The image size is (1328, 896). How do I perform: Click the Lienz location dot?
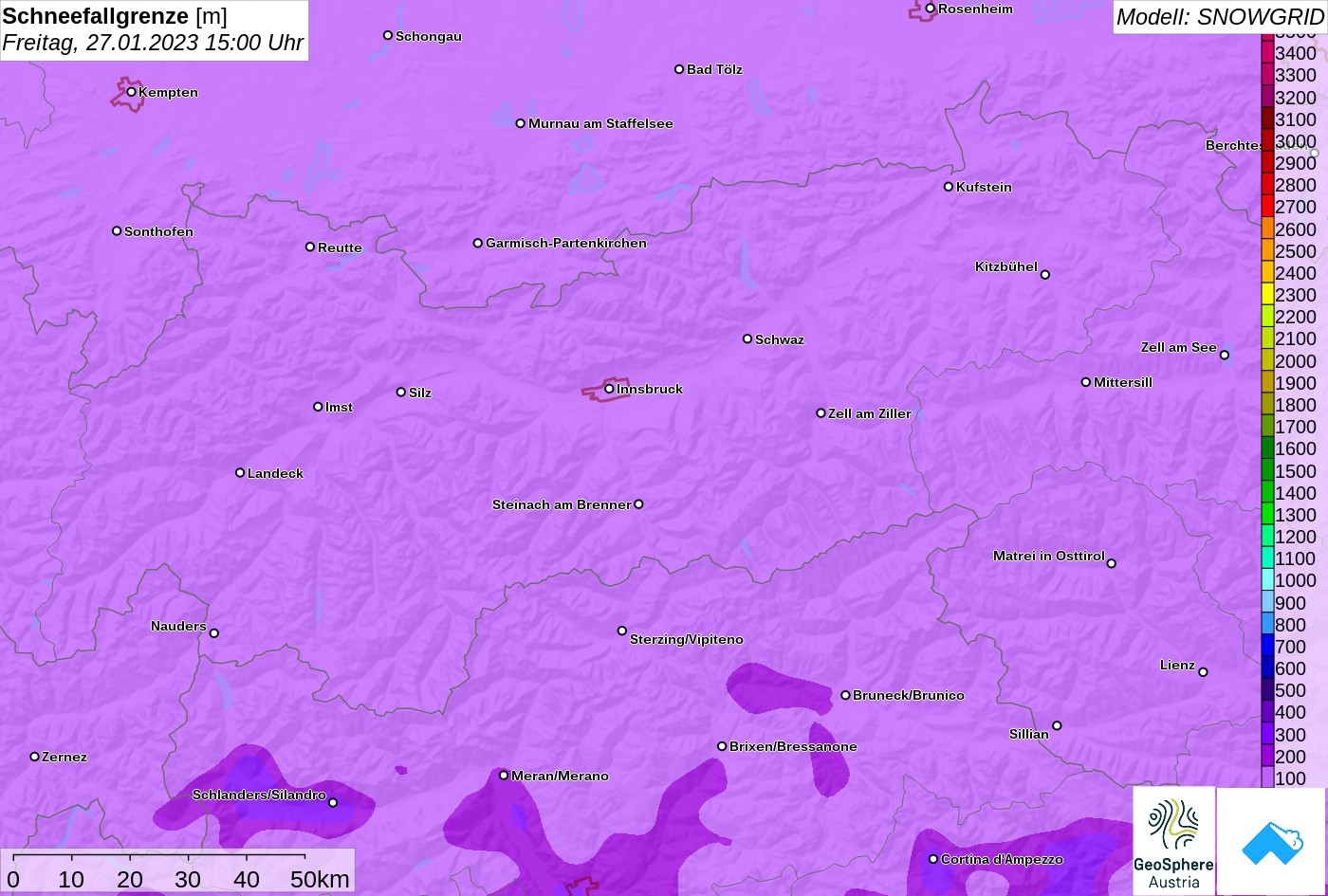coord(1203,672)
